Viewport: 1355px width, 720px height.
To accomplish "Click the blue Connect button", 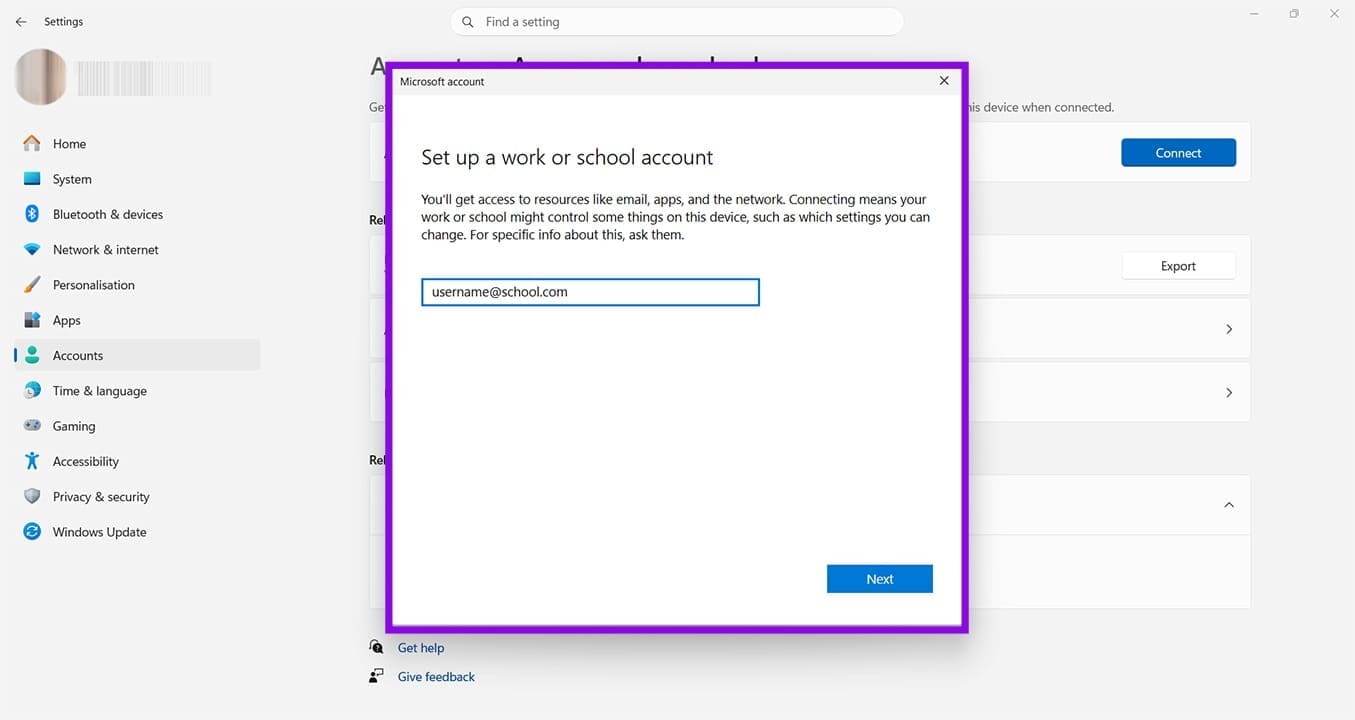I will click(1178, 153).
